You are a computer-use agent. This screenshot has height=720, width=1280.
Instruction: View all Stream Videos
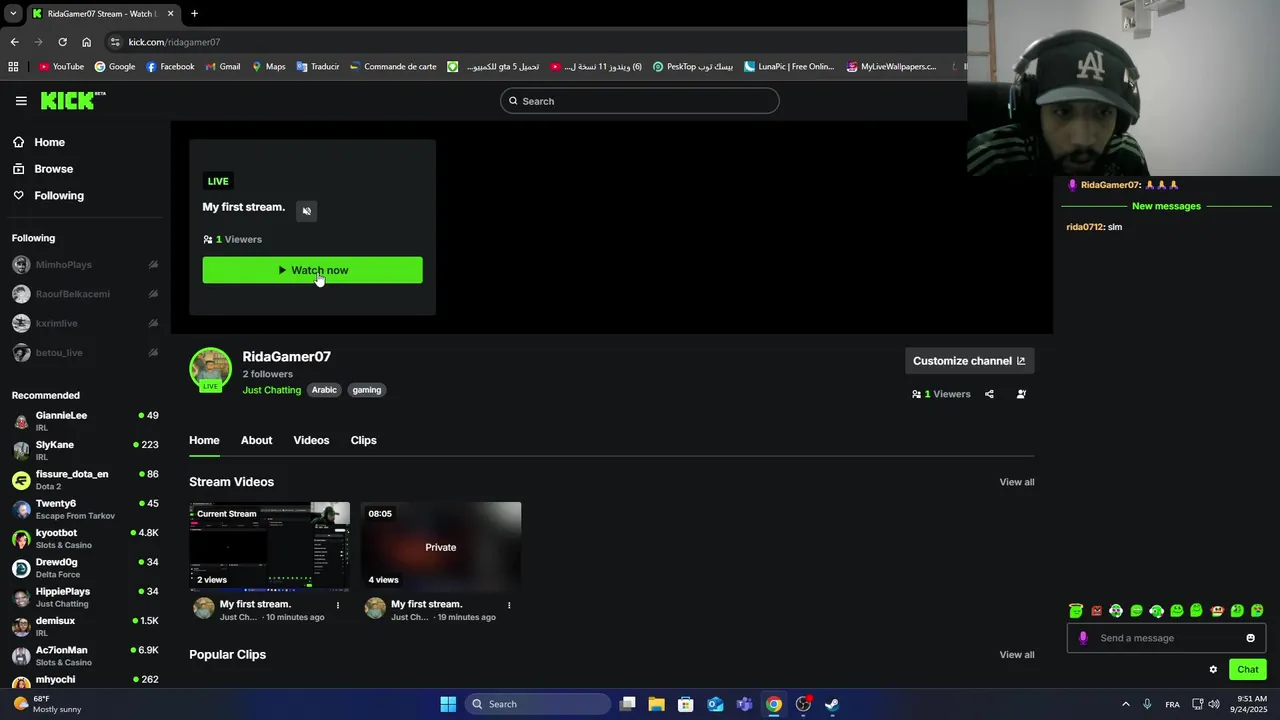[x=1017, y=482]
